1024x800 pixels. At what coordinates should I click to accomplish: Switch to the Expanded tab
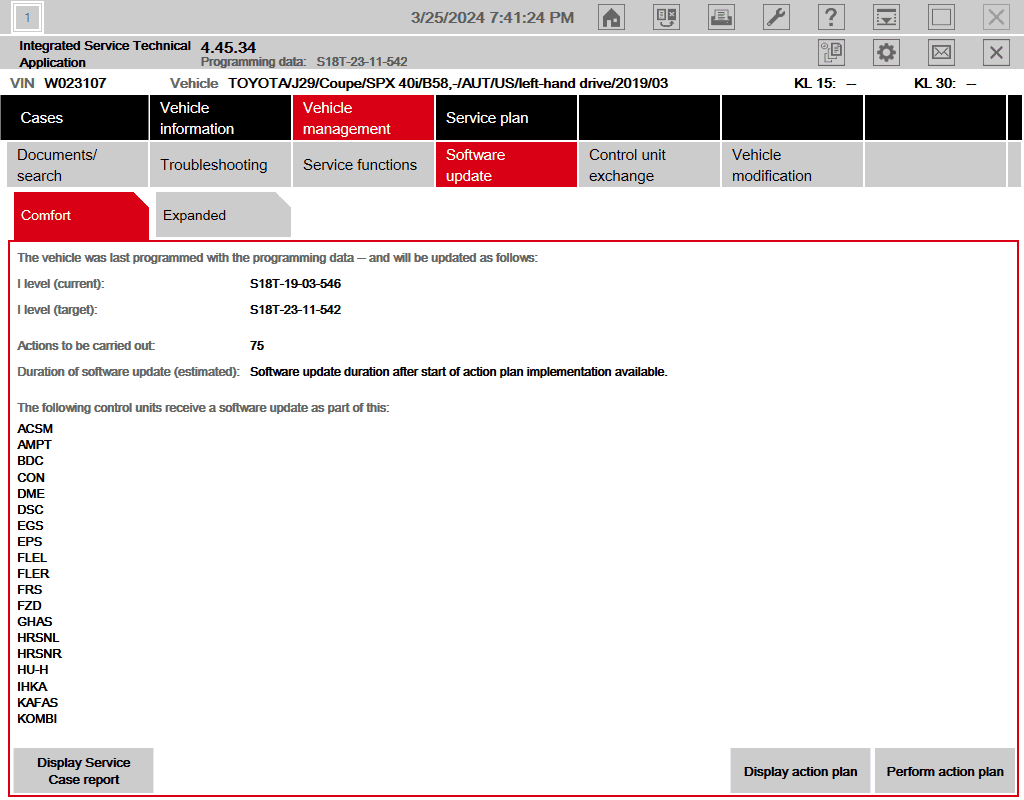click(223, 215)
